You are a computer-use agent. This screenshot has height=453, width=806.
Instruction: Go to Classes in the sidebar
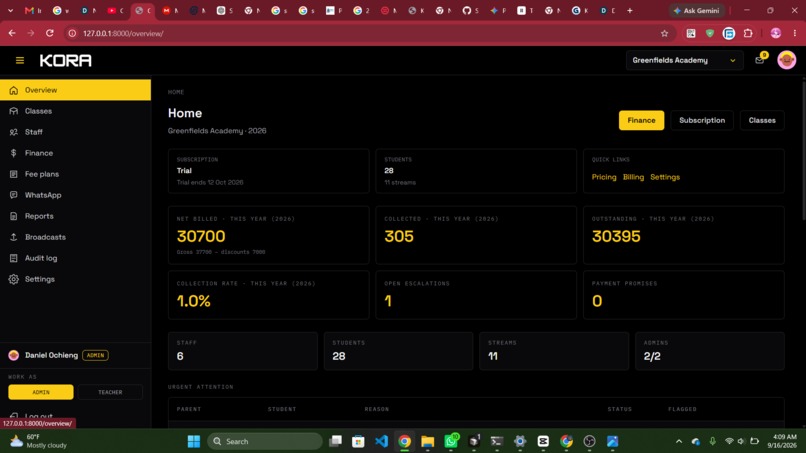coord(75,111)
